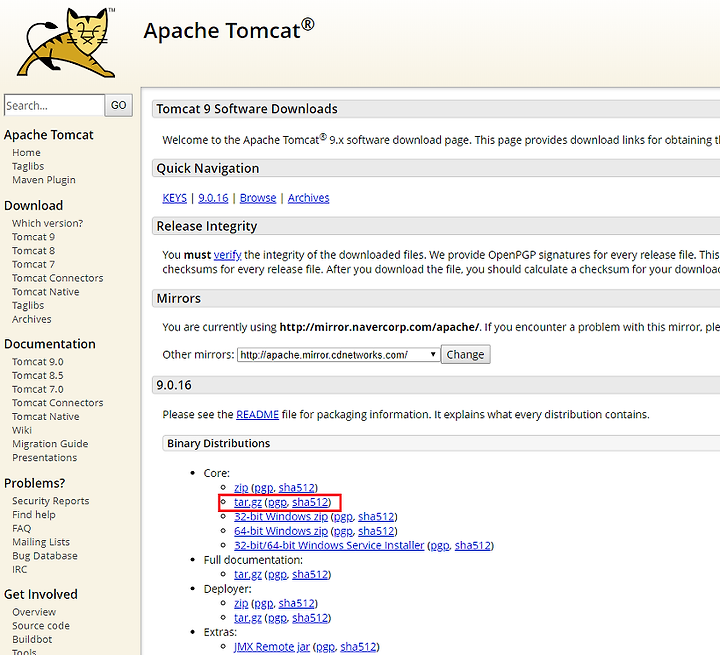Open the Bug Database link
720x655 pixels.
[x=45, y=556]
